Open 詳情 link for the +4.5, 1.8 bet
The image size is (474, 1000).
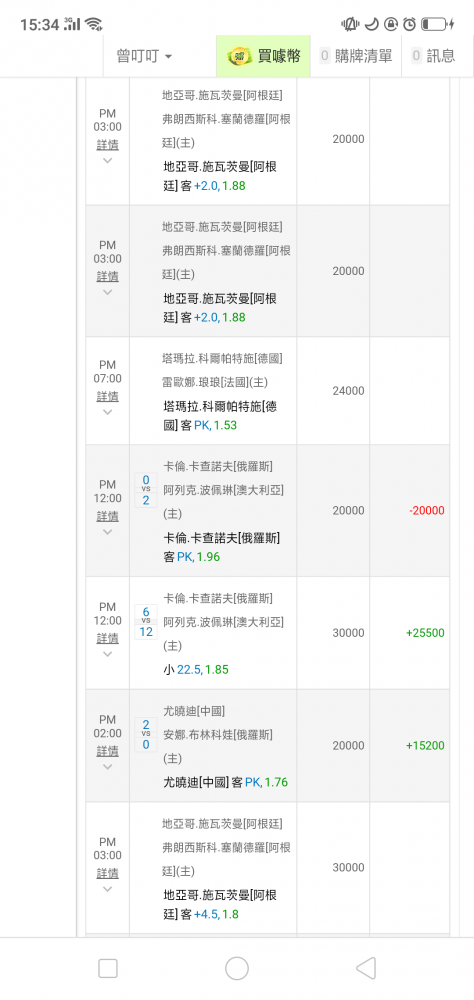pyautogui.click(x=107, y=873)
